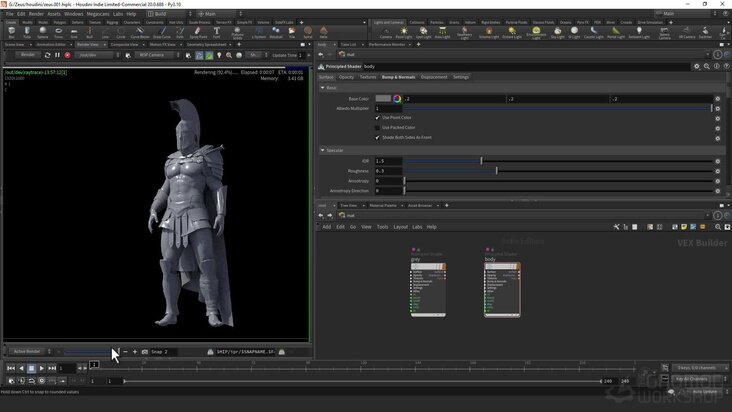Select the Font shelf tool

pos(217,32)
